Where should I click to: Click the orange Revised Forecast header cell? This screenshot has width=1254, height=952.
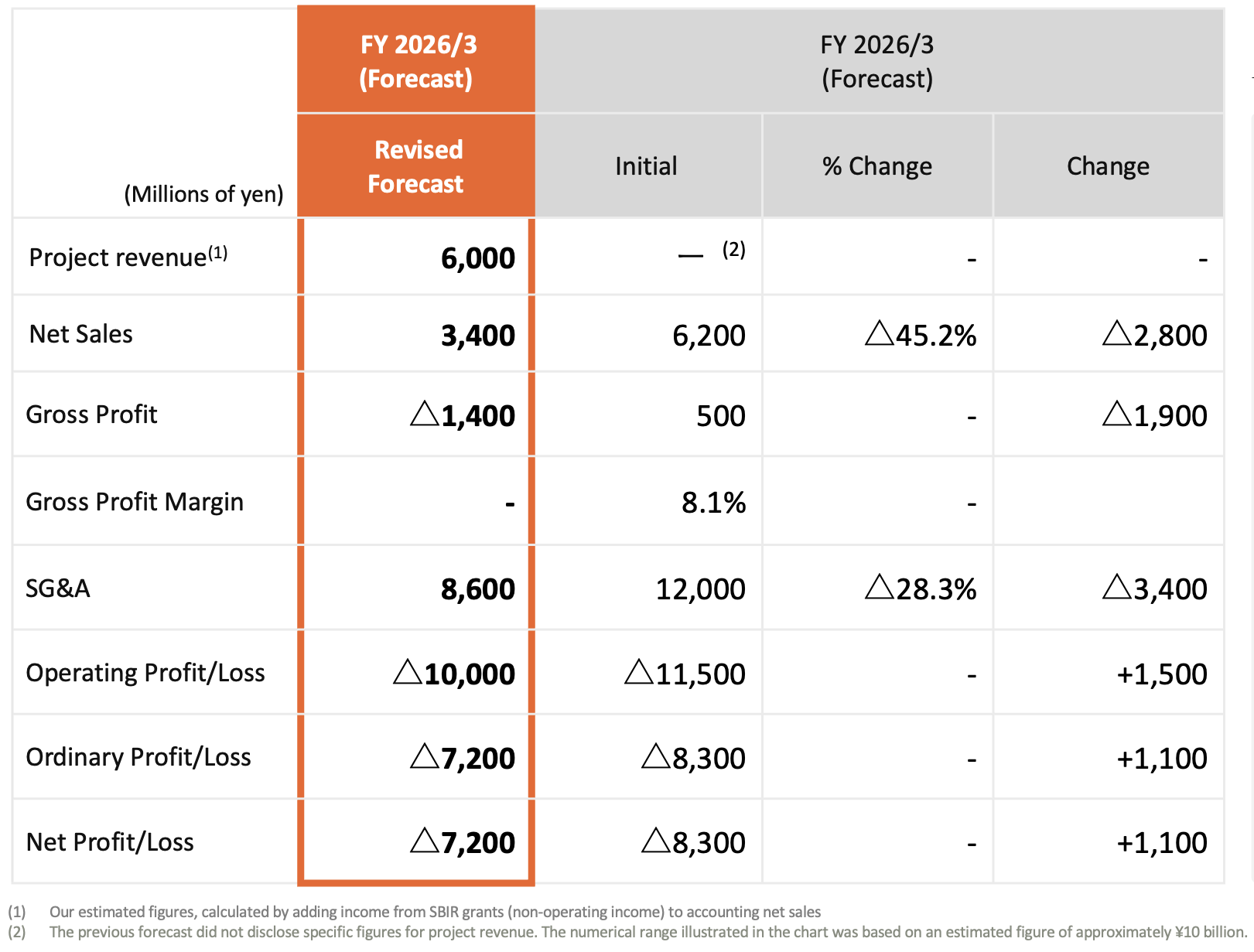click(x=415, y=166)
